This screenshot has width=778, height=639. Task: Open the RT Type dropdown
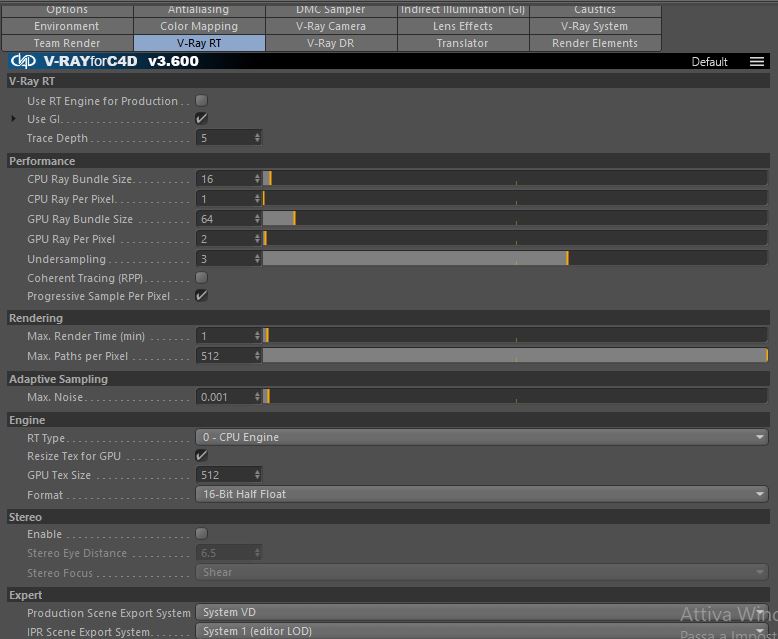point(482,437)
